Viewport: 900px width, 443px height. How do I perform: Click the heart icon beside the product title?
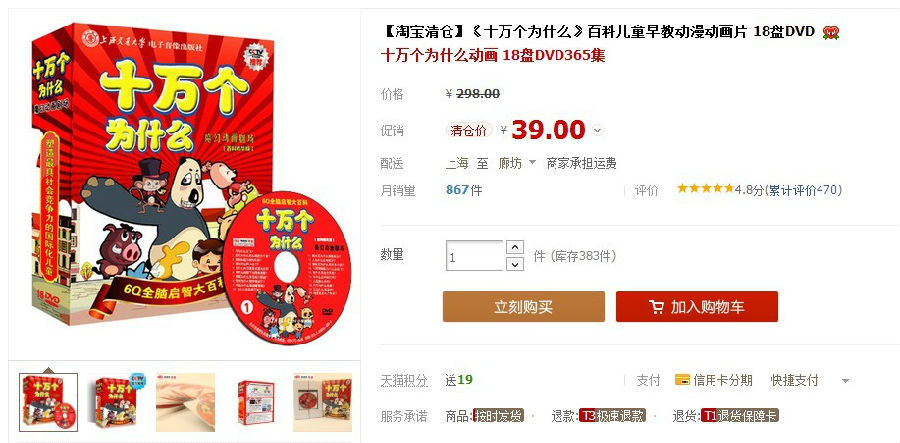tap(830, 33)
